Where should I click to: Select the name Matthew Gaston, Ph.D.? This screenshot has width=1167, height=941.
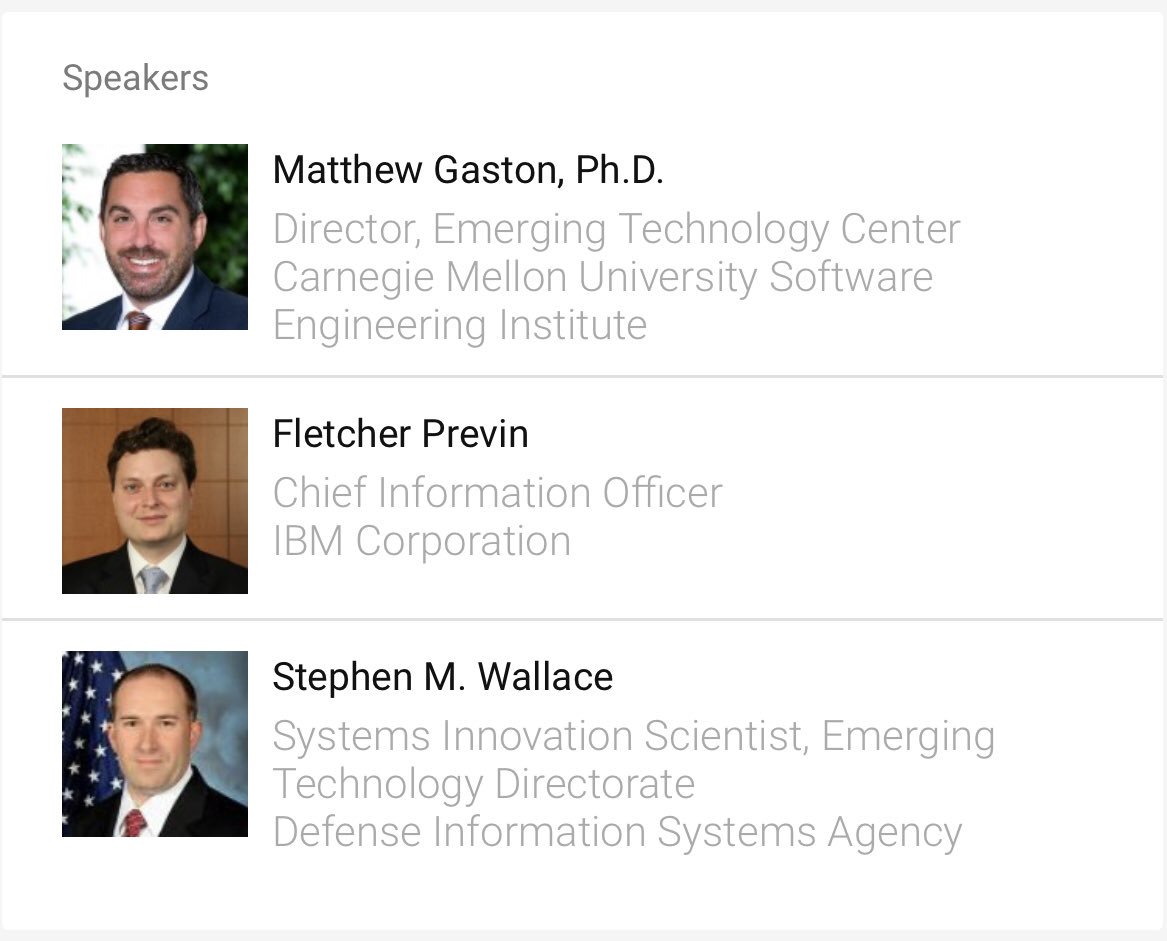[467, 170]
